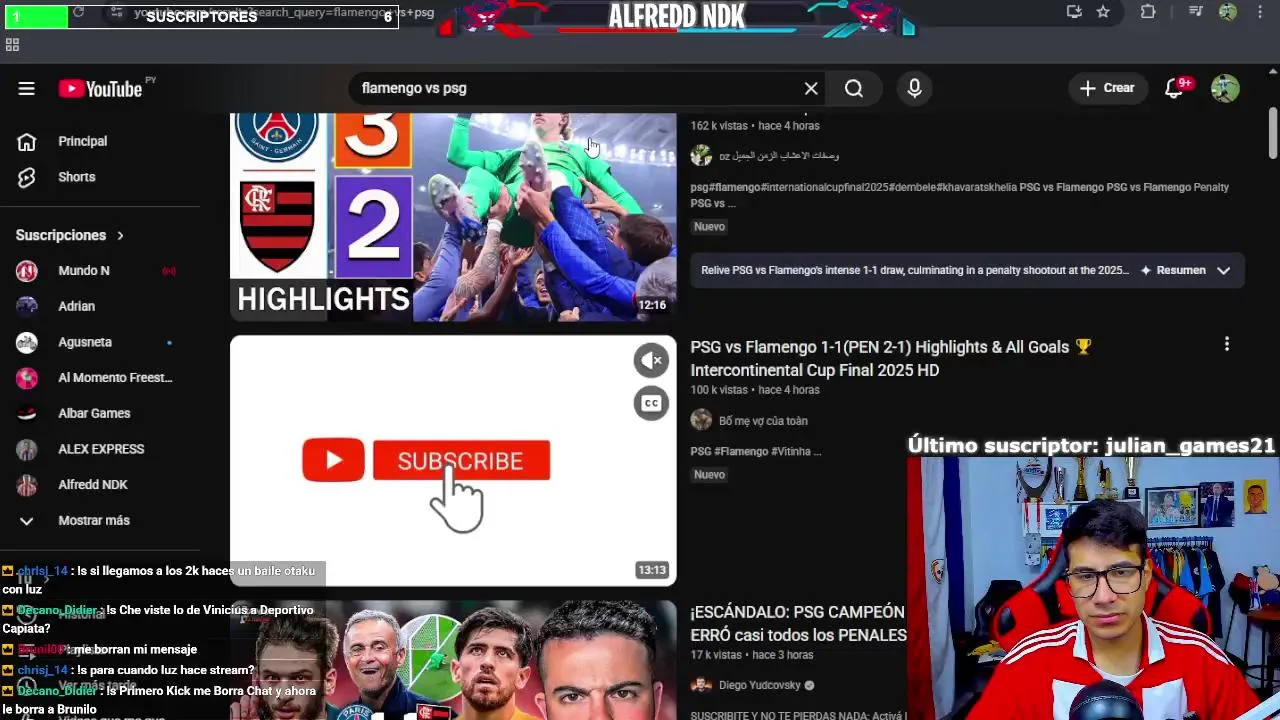Image resolution: width=1280 pixels, height=720 pixels.
Task: Open the notifications bell
Action: tap(1175, 89)
